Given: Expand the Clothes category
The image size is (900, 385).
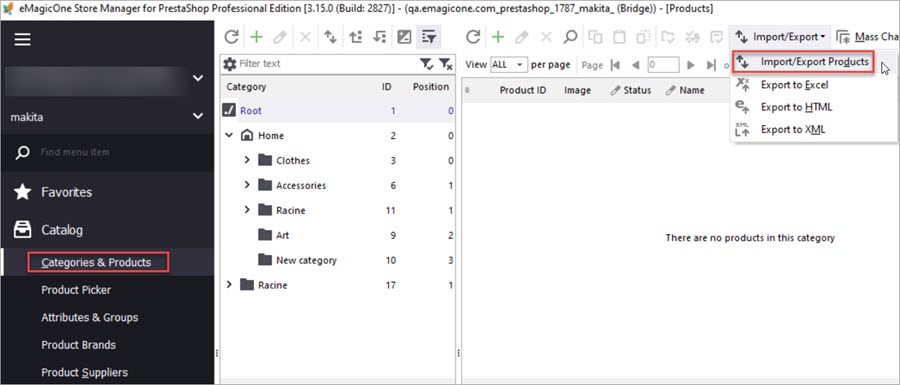Looking at the screenshot, I should click(247, 160).
